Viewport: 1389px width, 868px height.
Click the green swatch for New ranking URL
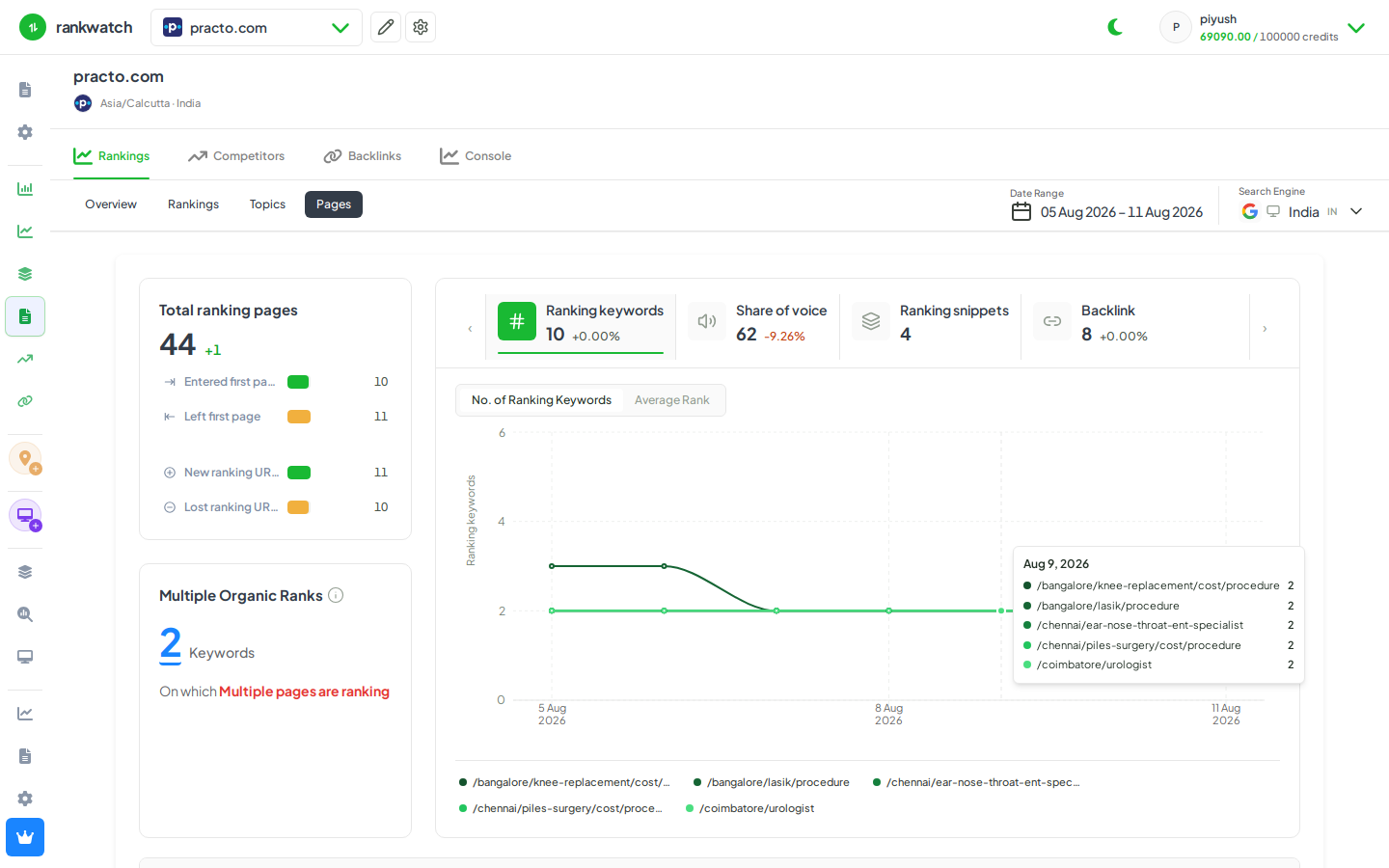(x=299, y=473)
